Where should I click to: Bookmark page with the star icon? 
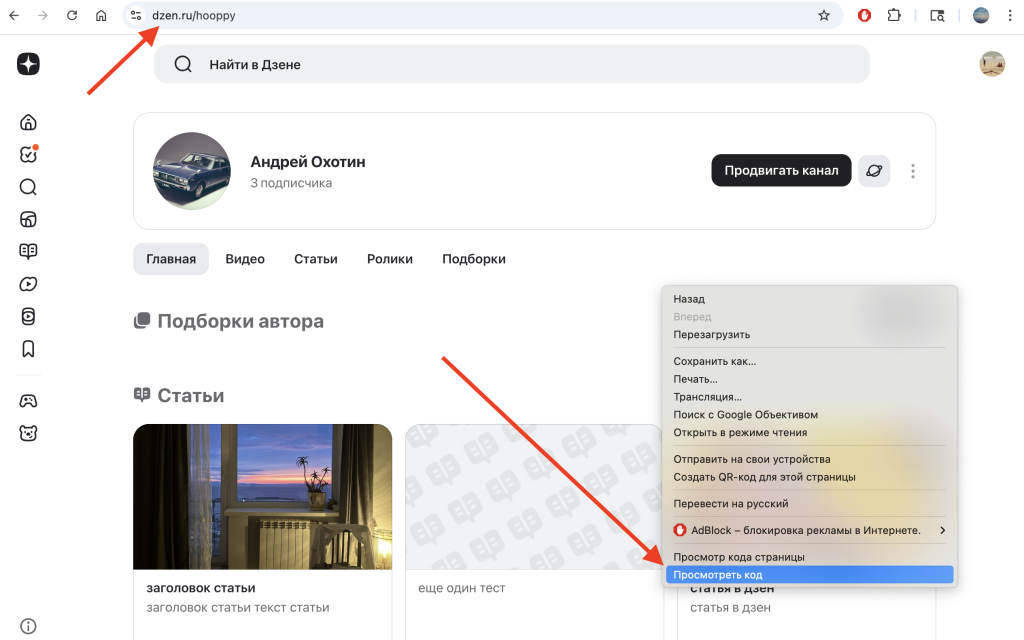824,15
